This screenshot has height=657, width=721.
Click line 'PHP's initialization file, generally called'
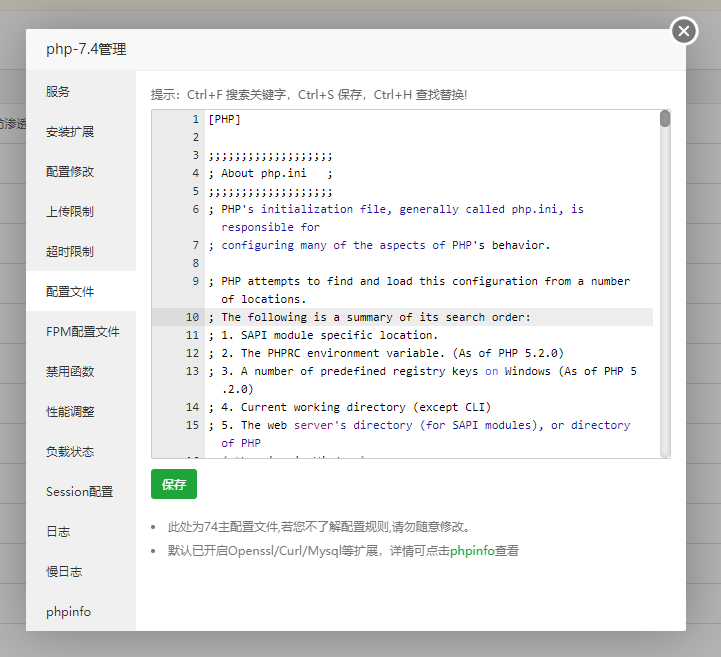tap(395, 218)
